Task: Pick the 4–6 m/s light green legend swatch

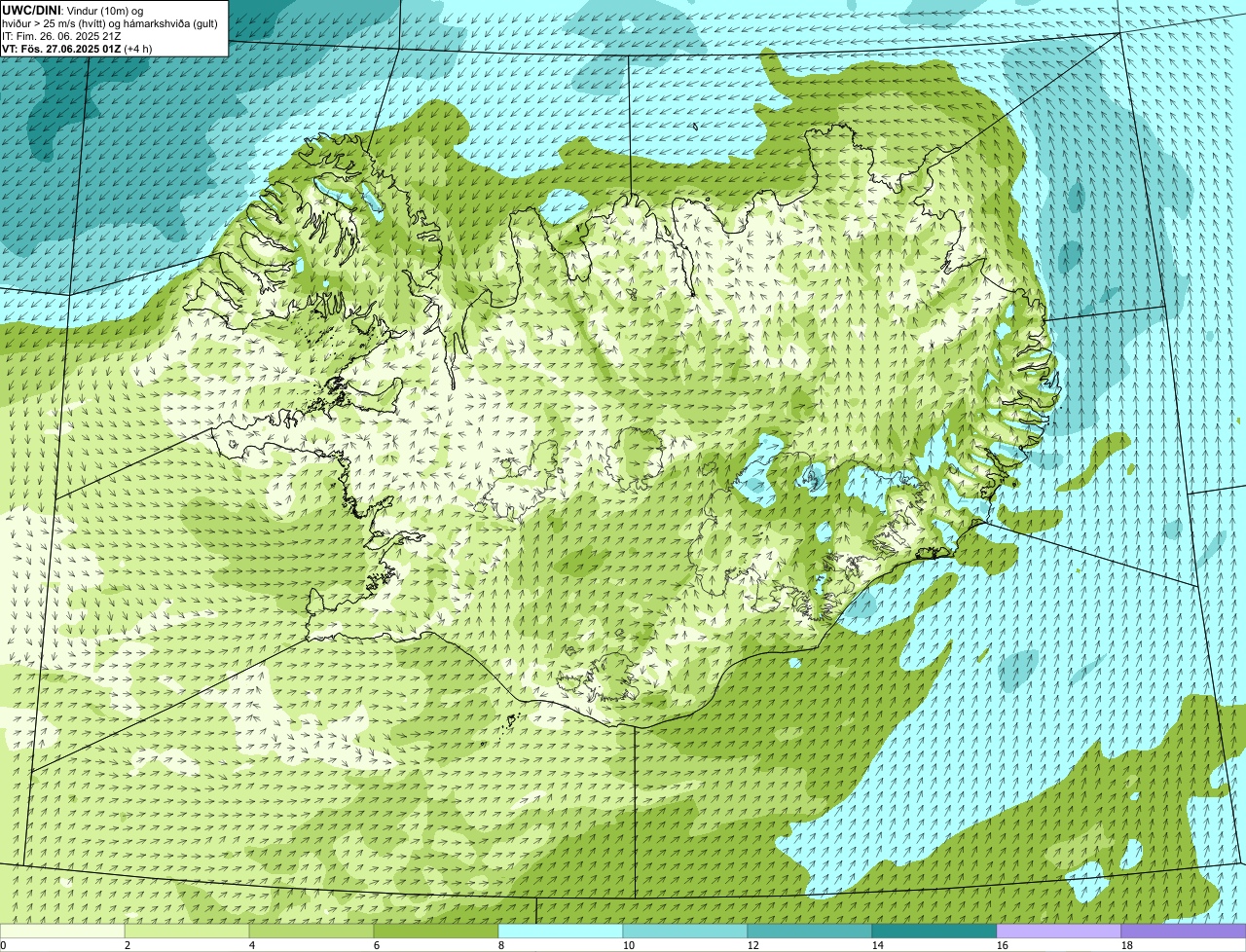Action: pyautogui.click(x=311, y=931)
